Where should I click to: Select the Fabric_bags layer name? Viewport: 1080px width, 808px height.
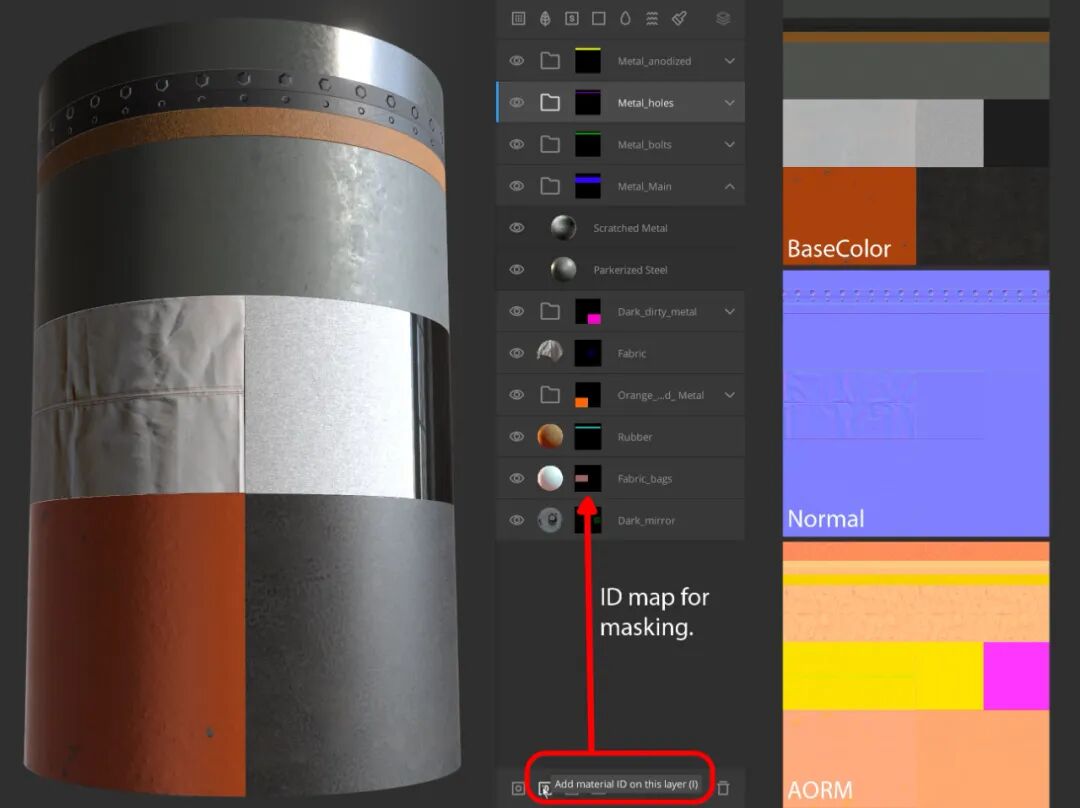pos(645,478)
